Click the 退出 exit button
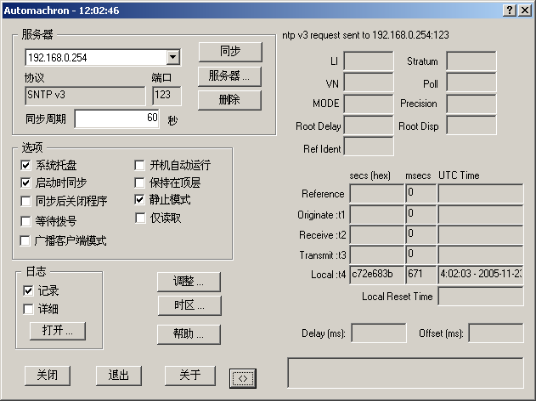 pos(119,375)
